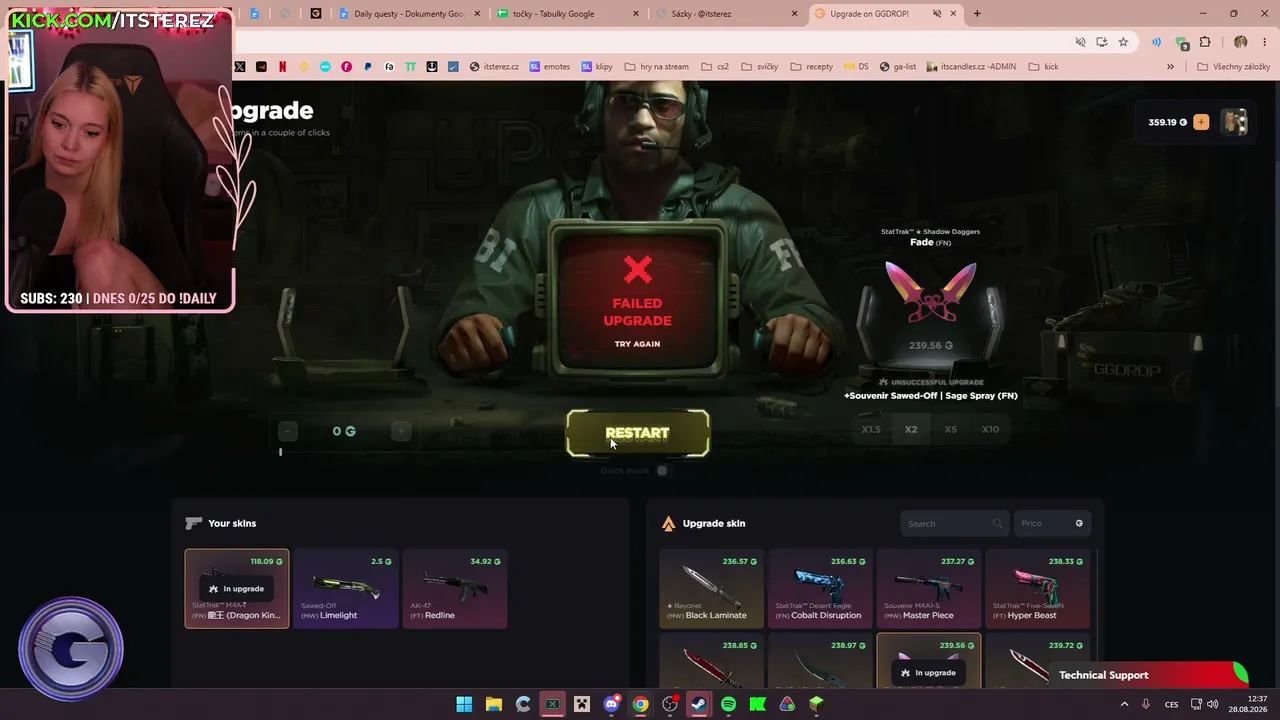Open the Všechny záložky folder
1280x720 pixels.
1234,67
